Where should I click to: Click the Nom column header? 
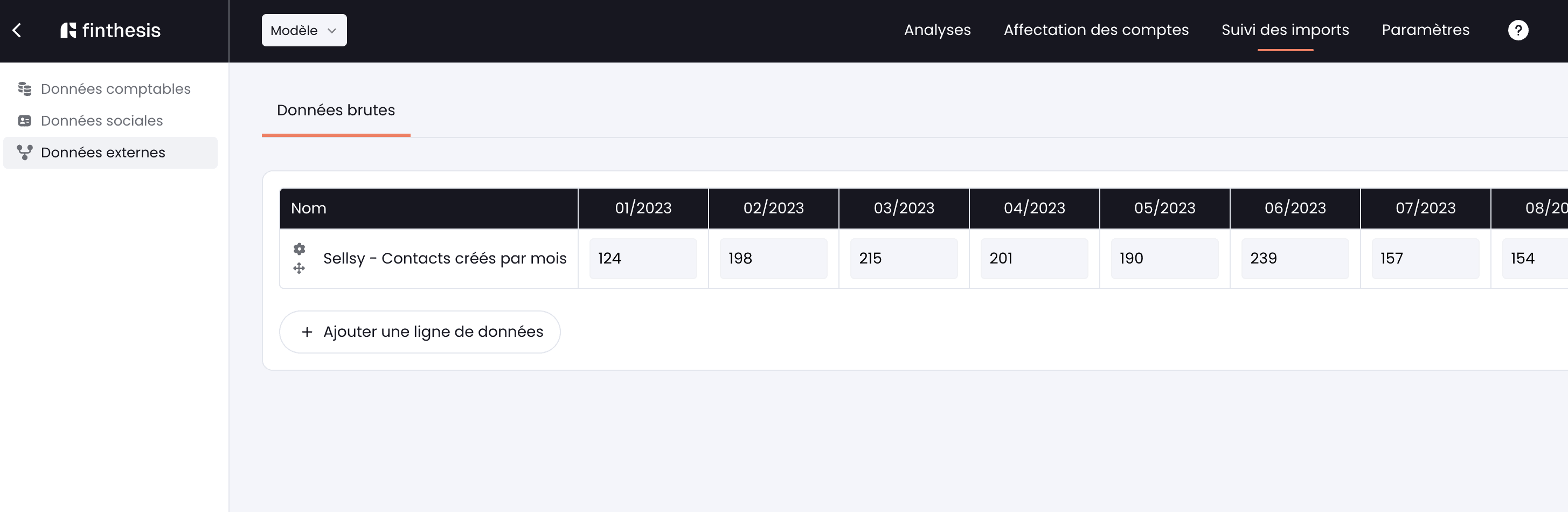[x=428, y=208]
